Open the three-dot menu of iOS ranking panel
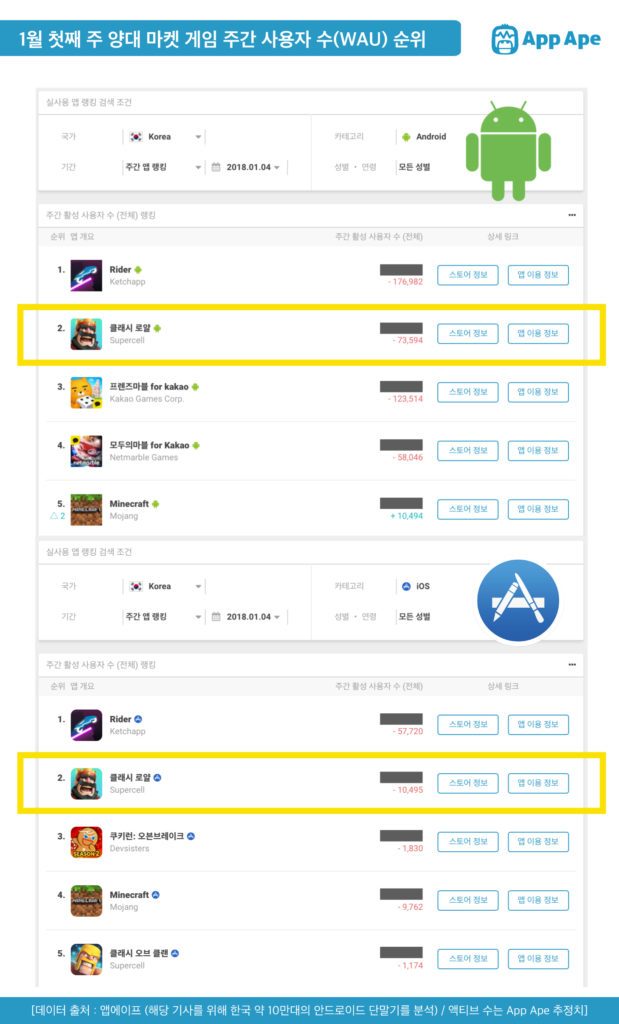Screen dimensions: 619x1024 point(572,665)
